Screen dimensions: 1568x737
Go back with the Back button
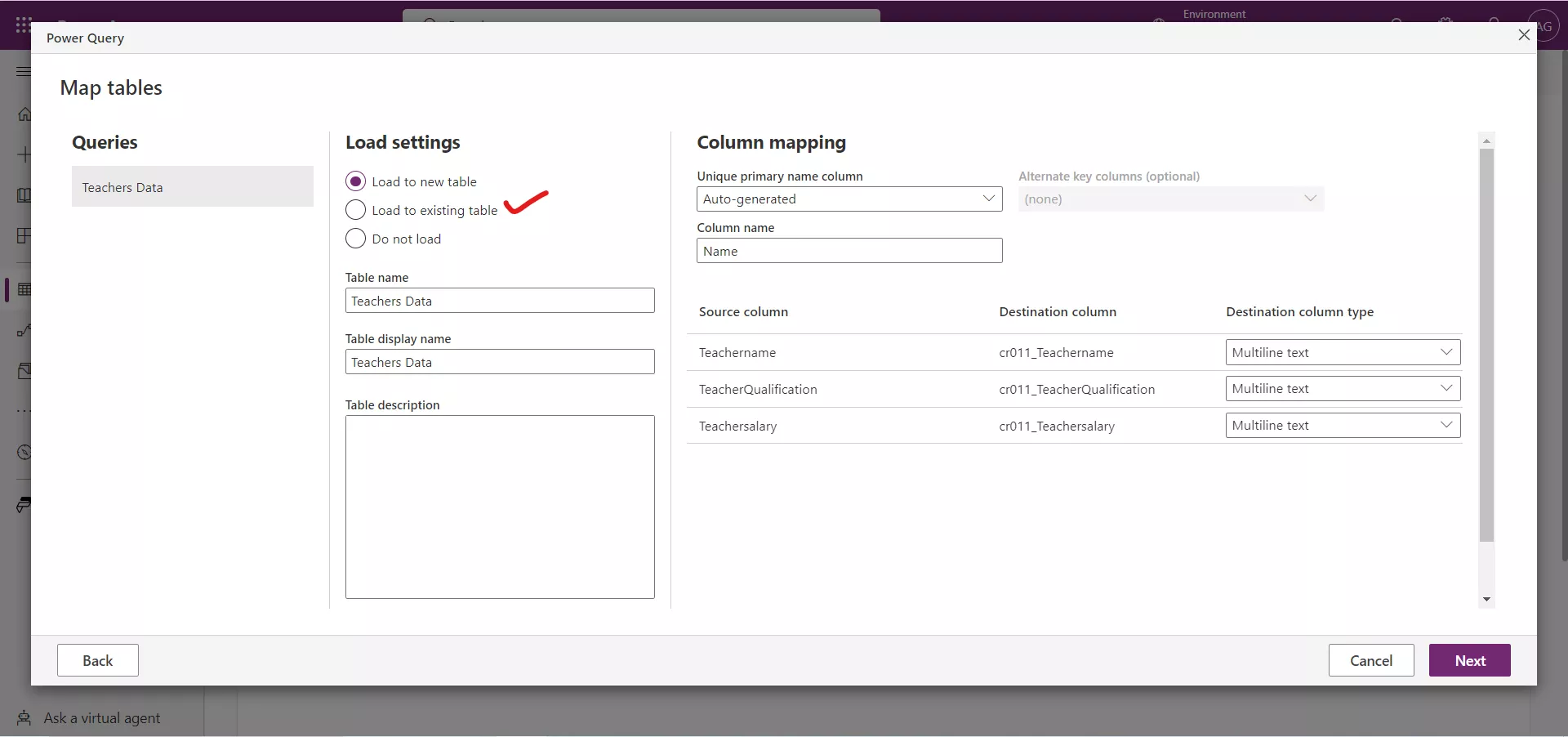click(97, 660)
